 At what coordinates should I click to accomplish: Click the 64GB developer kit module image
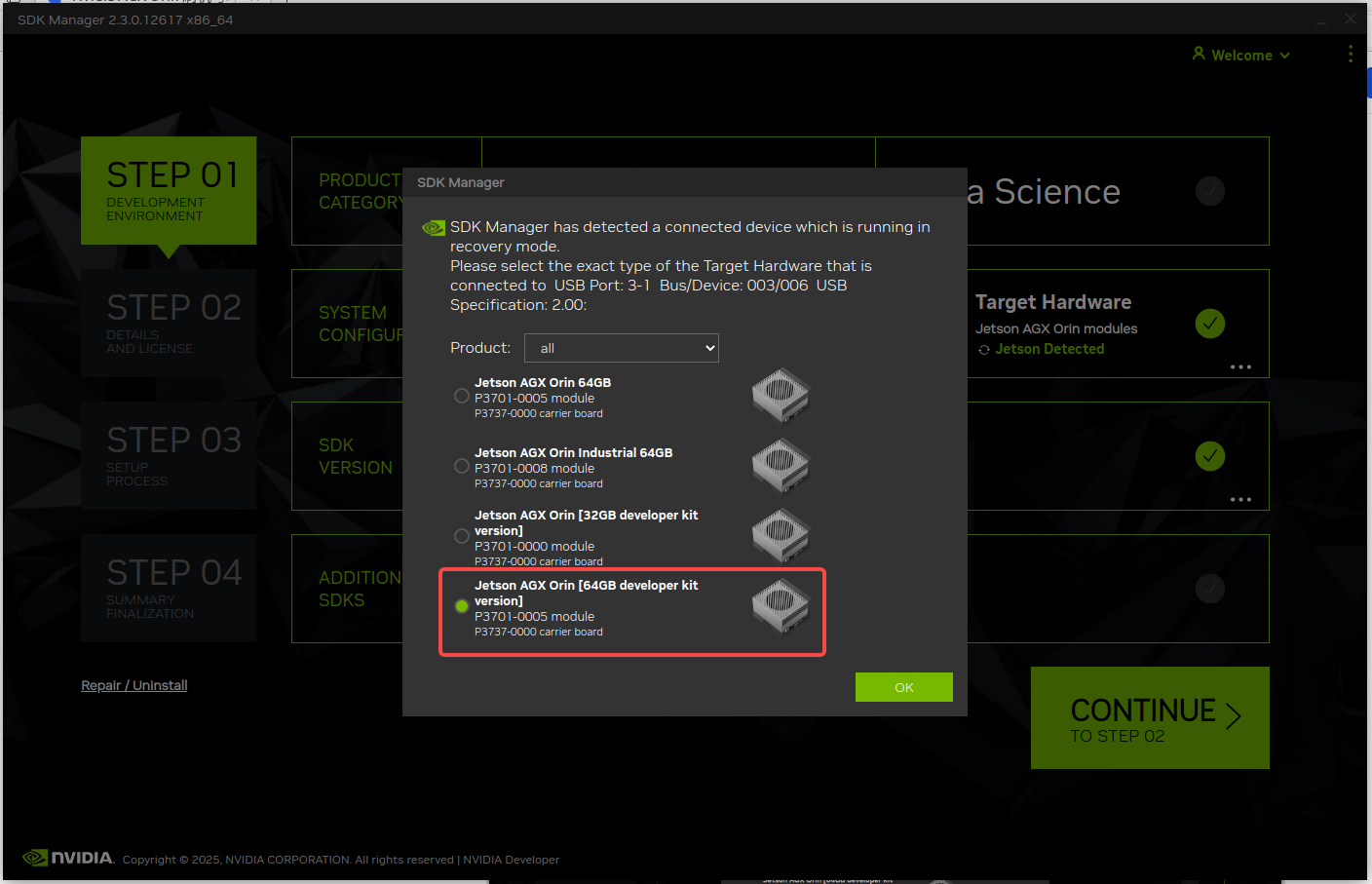tap(781, 606)
